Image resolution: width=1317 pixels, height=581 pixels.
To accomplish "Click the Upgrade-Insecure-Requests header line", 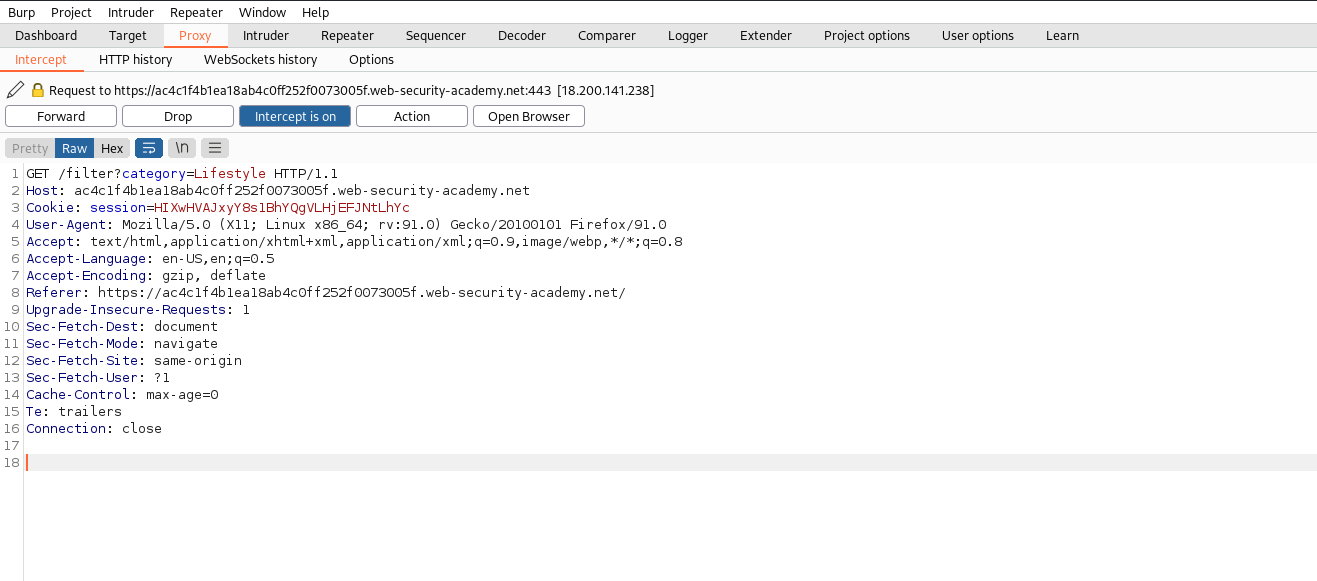I will 138,309.
